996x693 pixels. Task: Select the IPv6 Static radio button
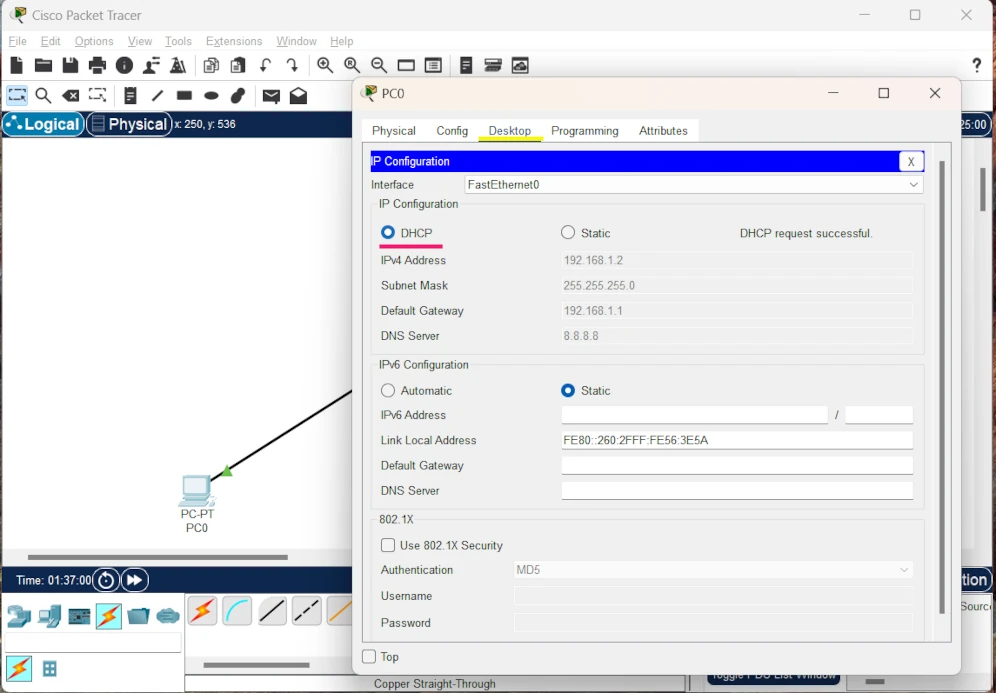[568, 391]
